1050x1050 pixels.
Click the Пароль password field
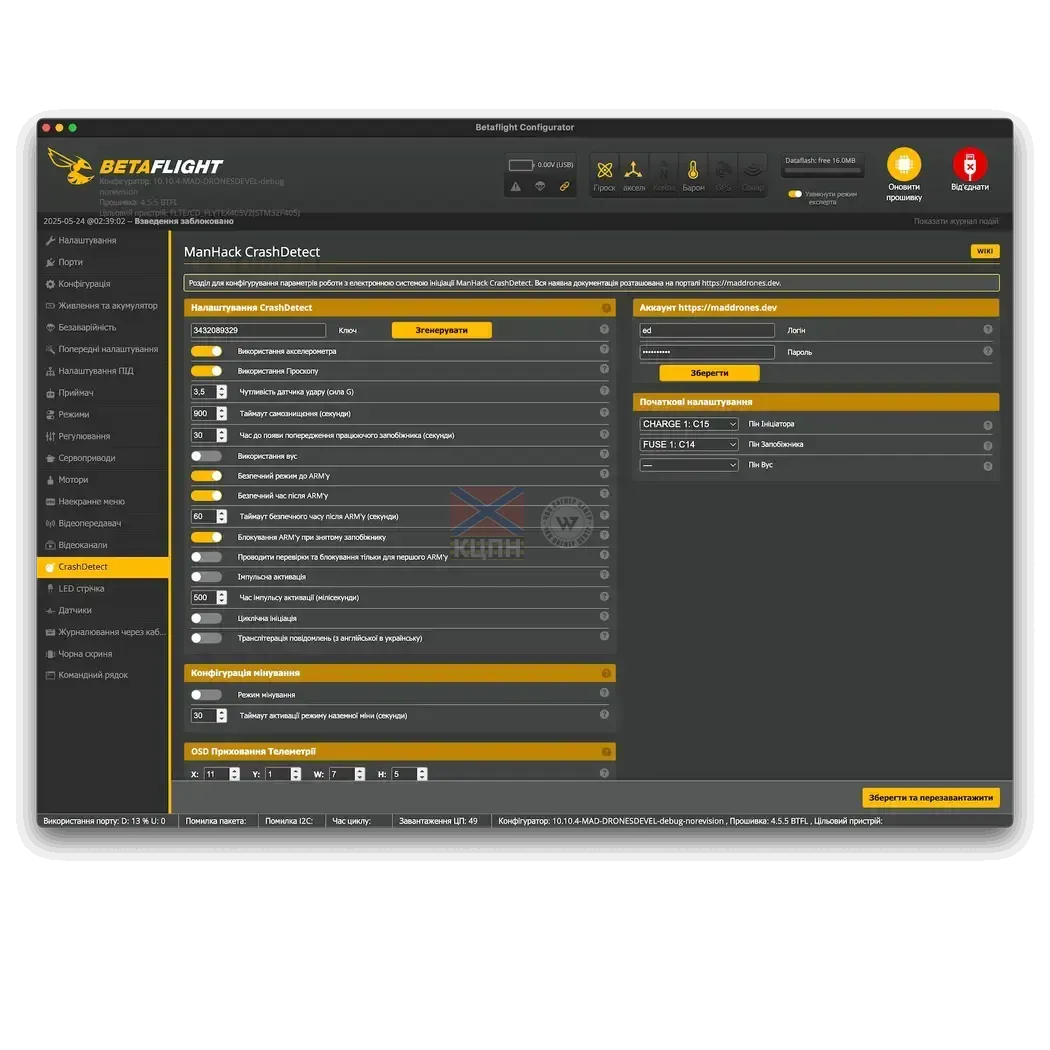click(x=707, y=352)
